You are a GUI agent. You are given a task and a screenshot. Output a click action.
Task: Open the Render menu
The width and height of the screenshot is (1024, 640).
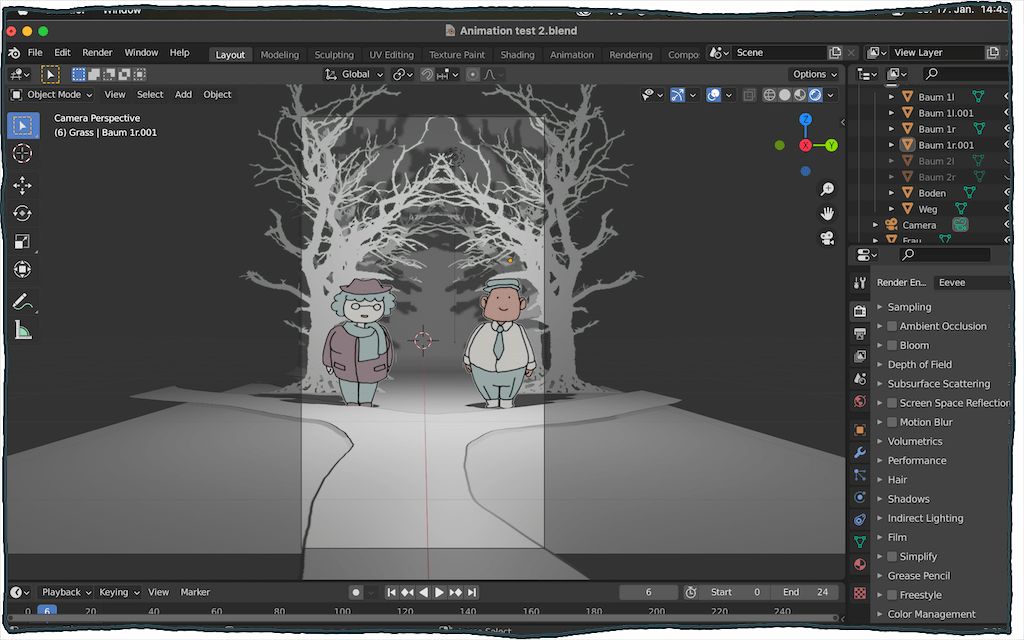[x=97, y=53]
